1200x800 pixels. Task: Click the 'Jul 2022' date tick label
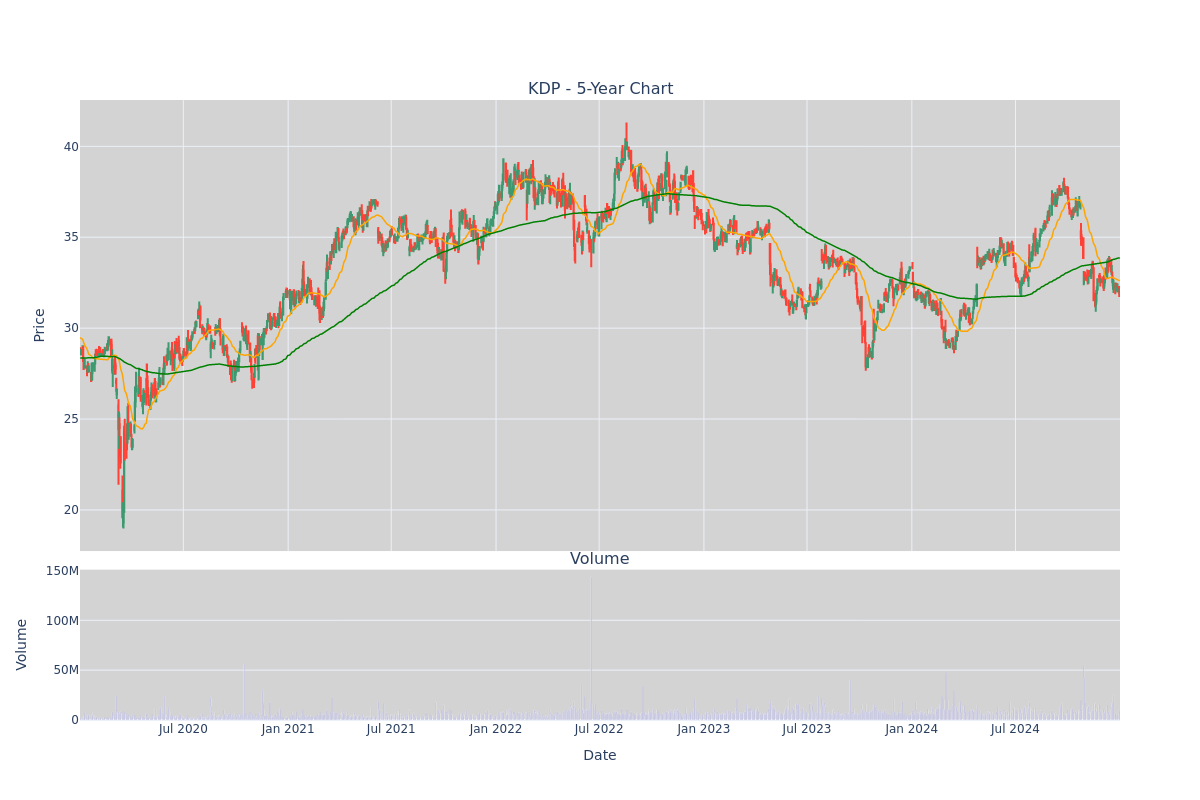coord(599,729)
